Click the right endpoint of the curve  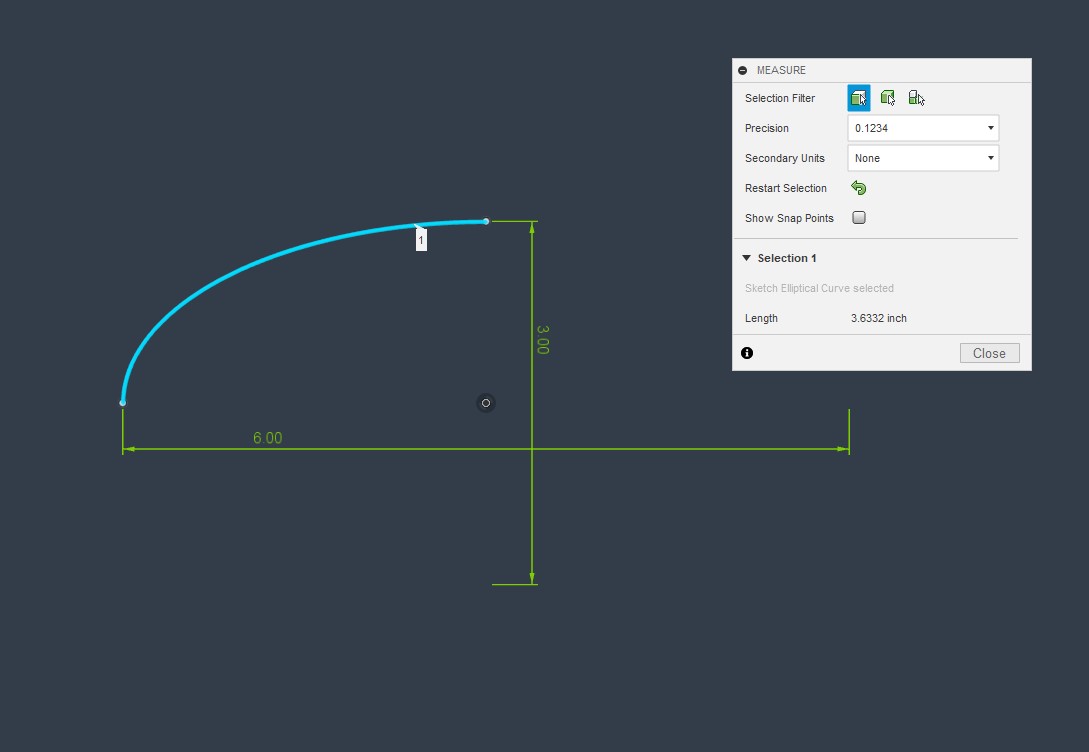pos(486,221)
